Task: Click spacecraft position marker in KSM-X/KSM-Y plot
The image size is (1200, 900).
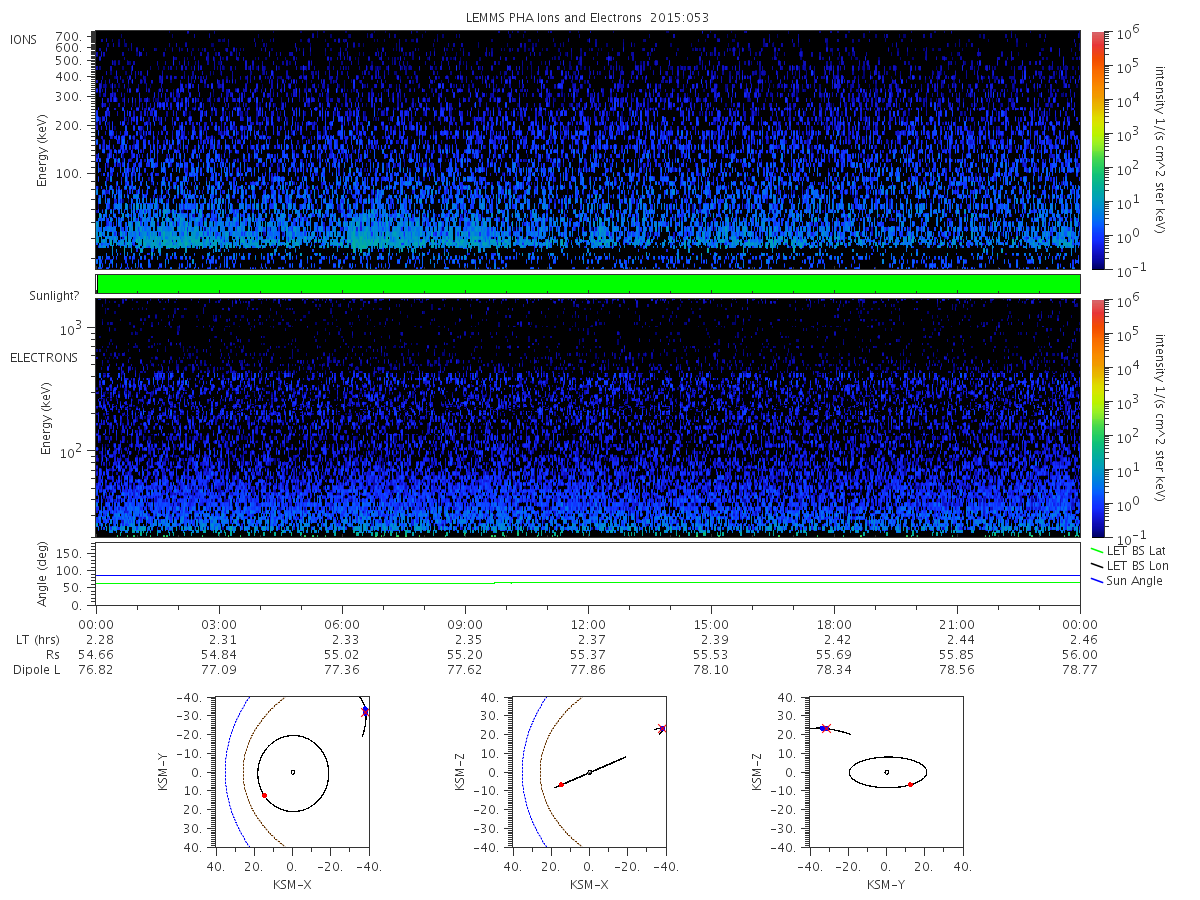Action: pos(365,711)
